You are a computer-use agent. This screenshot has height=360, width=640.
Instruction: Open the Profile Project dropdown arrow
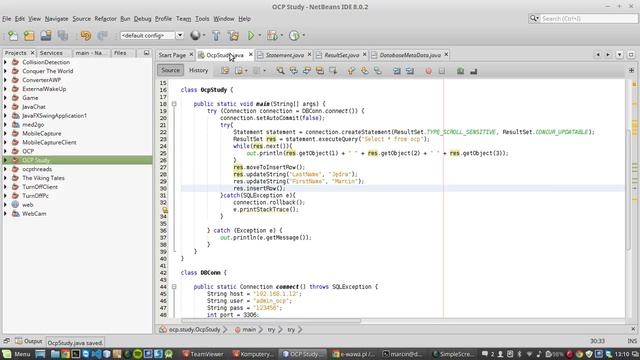pos(303,36)
